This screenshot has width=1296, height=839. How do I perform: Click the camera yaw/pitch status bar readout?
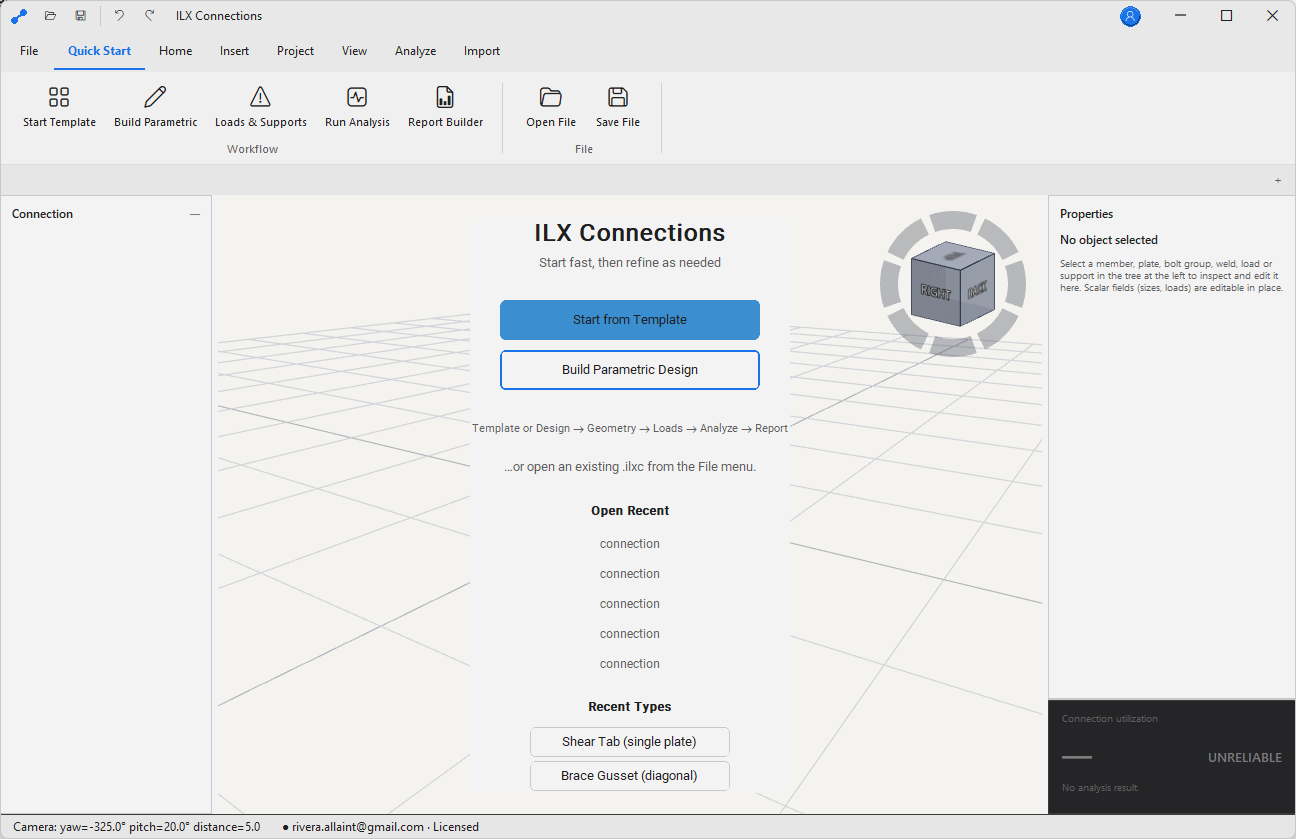click(136, 827)
